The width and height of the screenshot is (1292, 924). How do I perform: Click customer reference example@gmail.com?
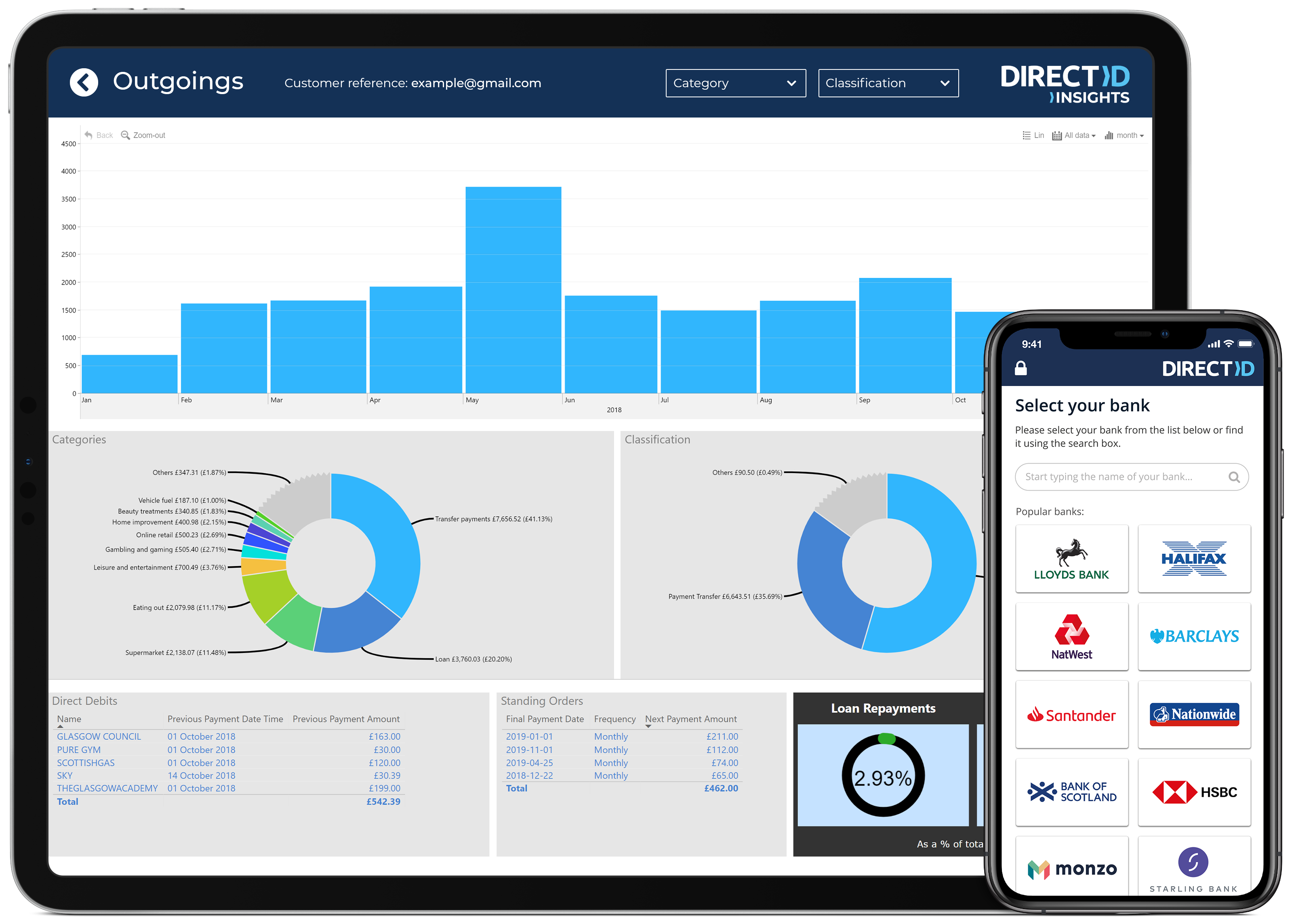pos(476,83)
